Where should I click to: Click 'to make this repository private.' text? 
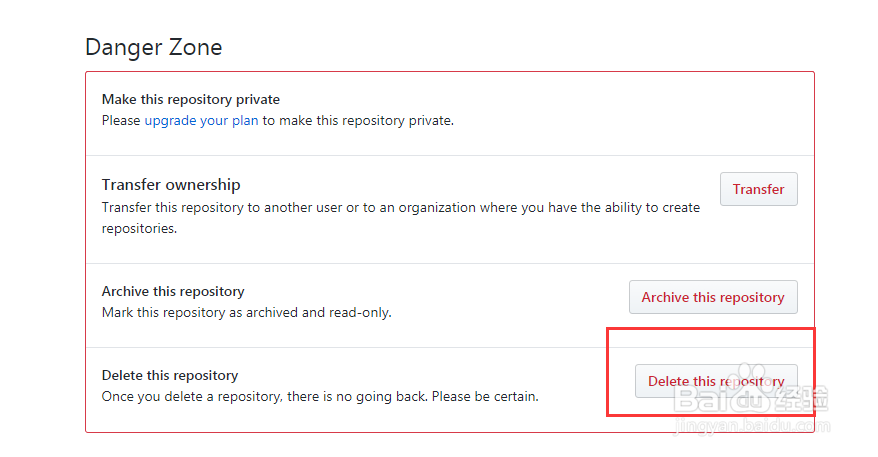(x=358, y=121)
